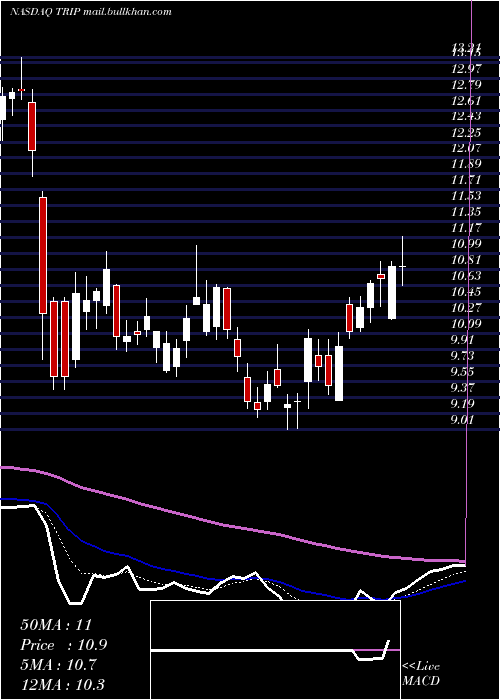500x700 pixels.
Task: Click the 11.53 price axis label
Action: (467, 196)
